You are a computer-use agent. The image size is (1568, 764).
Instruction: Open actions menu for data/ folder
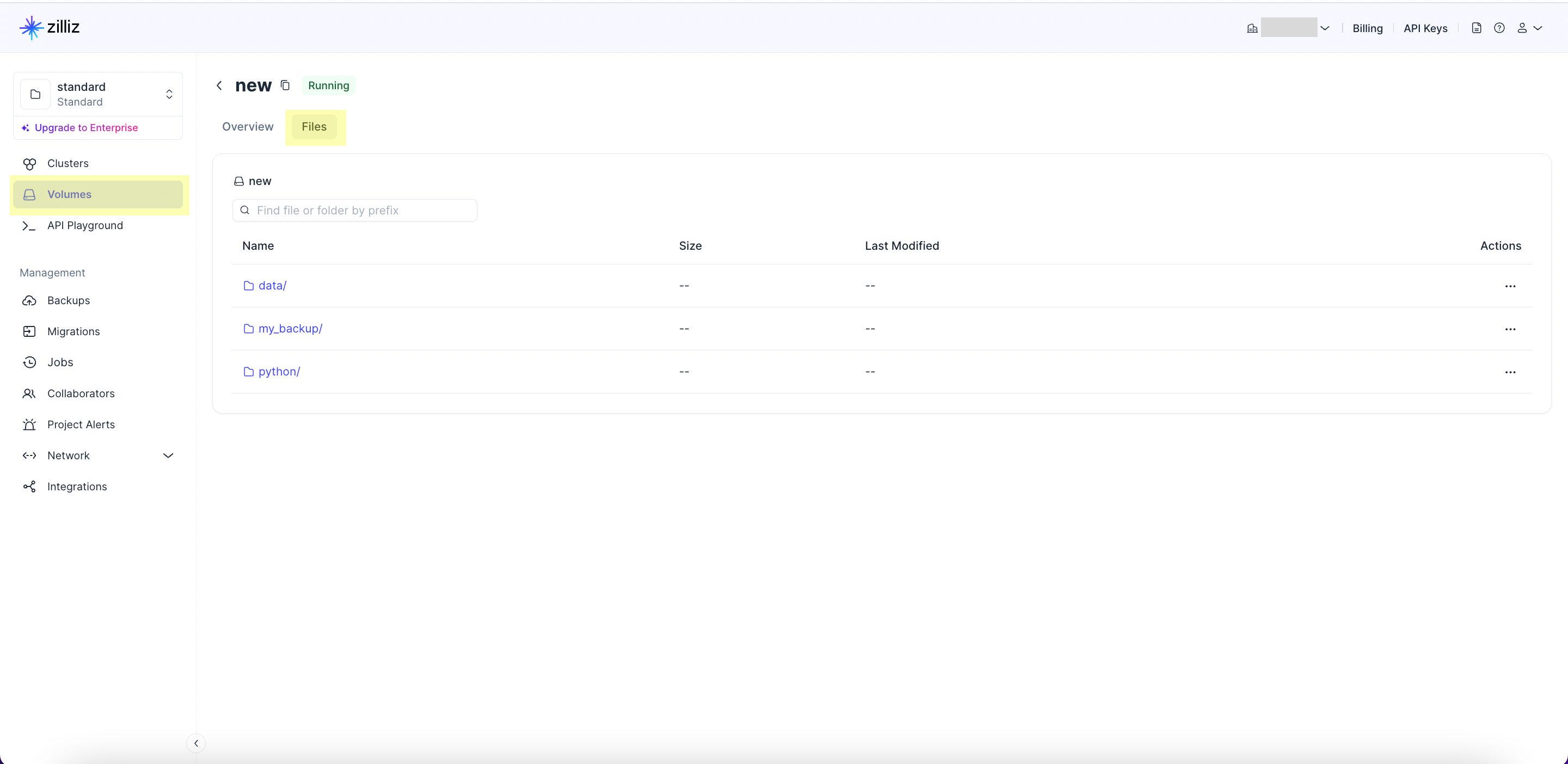[x=1510, y=286]
